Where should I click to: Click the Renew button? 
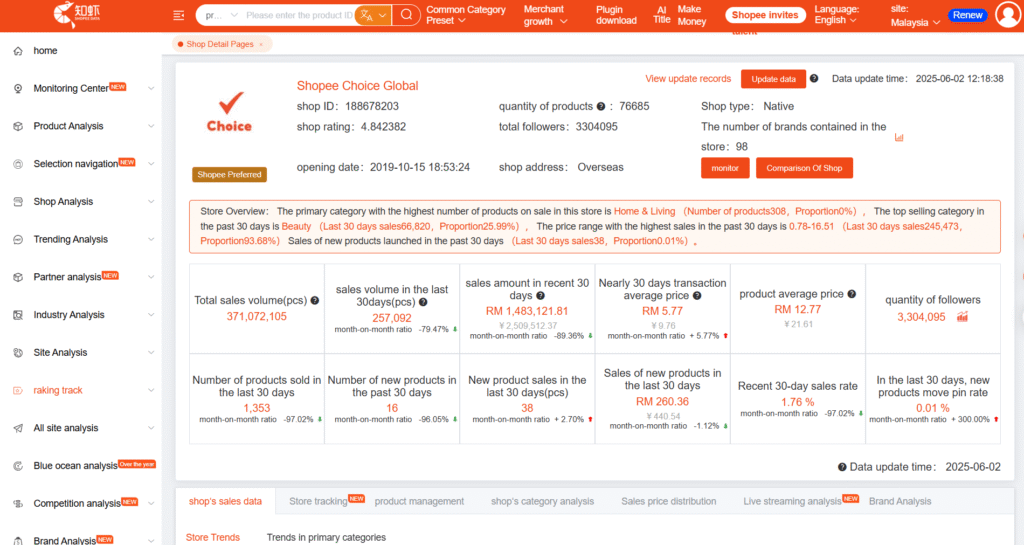click(x=967, y=15)
